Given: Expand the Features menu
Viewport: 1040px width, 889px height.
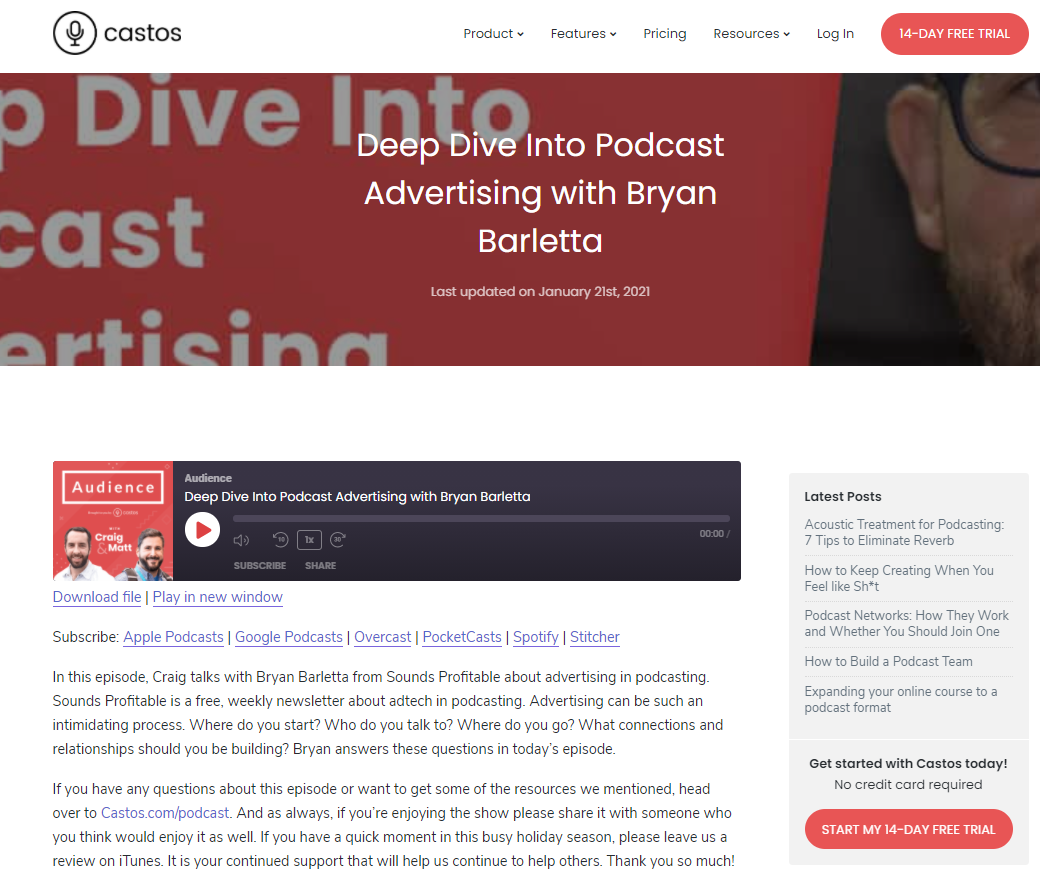Looking at the screenshot, I should (x=583, y=33).
